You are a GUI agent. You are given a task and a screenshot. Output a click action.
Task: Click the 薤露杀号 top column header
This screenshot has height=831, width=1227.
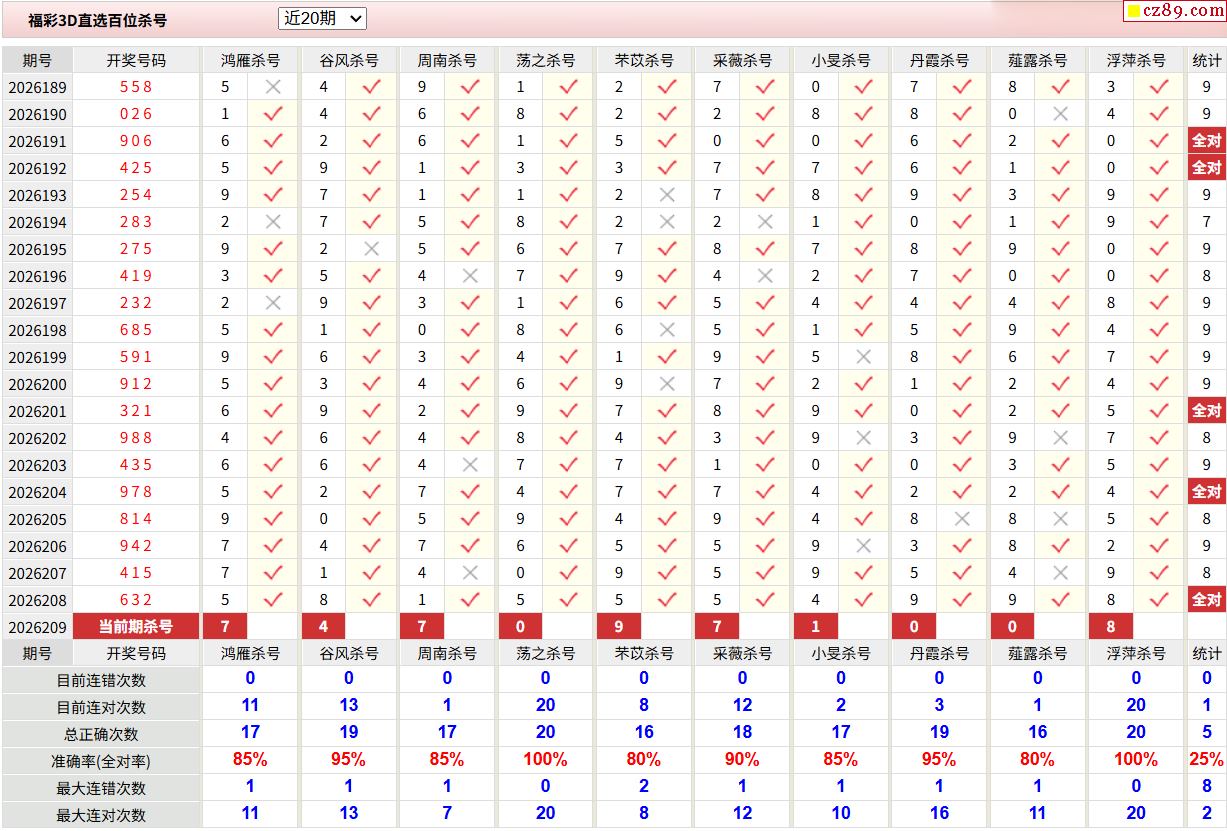[1037, 60]
